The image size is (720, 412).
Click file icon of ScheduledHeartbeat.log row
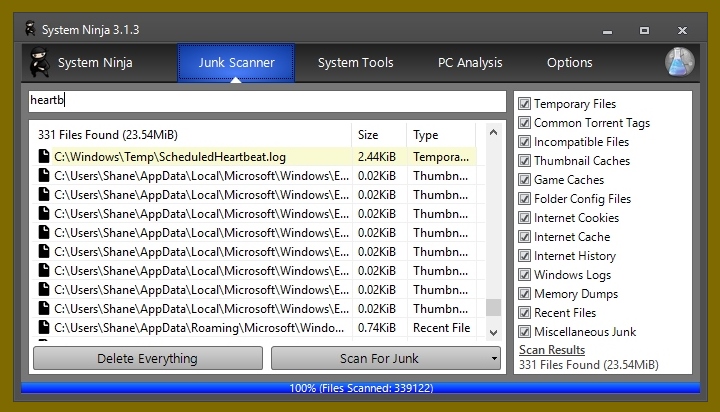pyautogui.click(x=44, y=157)
